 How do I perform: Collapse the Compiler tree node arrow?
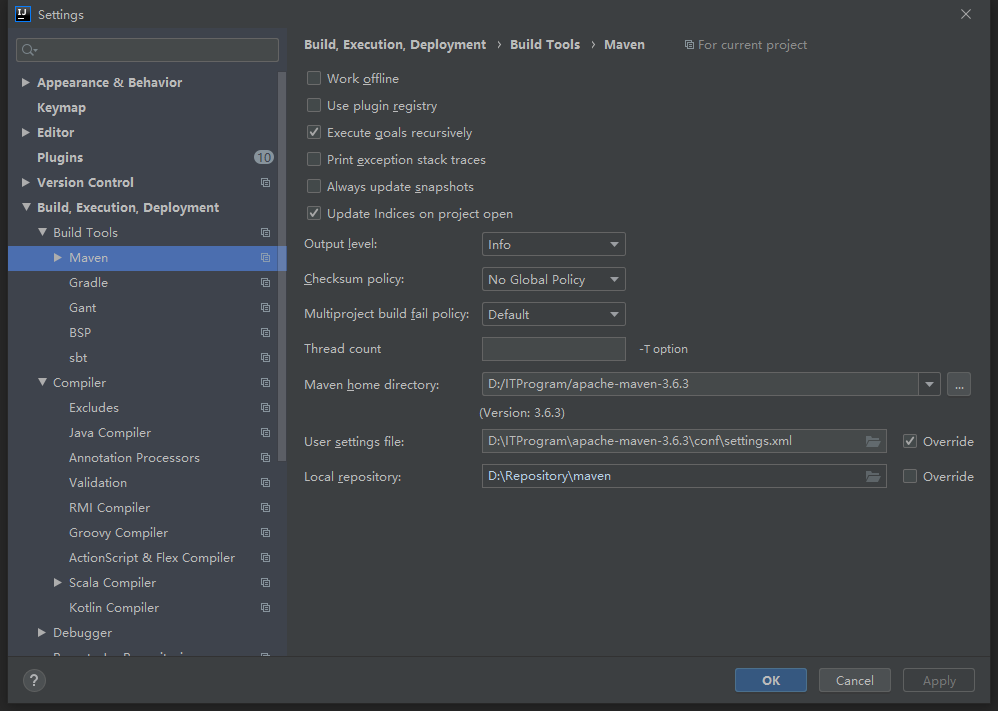pyautogui.click(x=42, y=383)
